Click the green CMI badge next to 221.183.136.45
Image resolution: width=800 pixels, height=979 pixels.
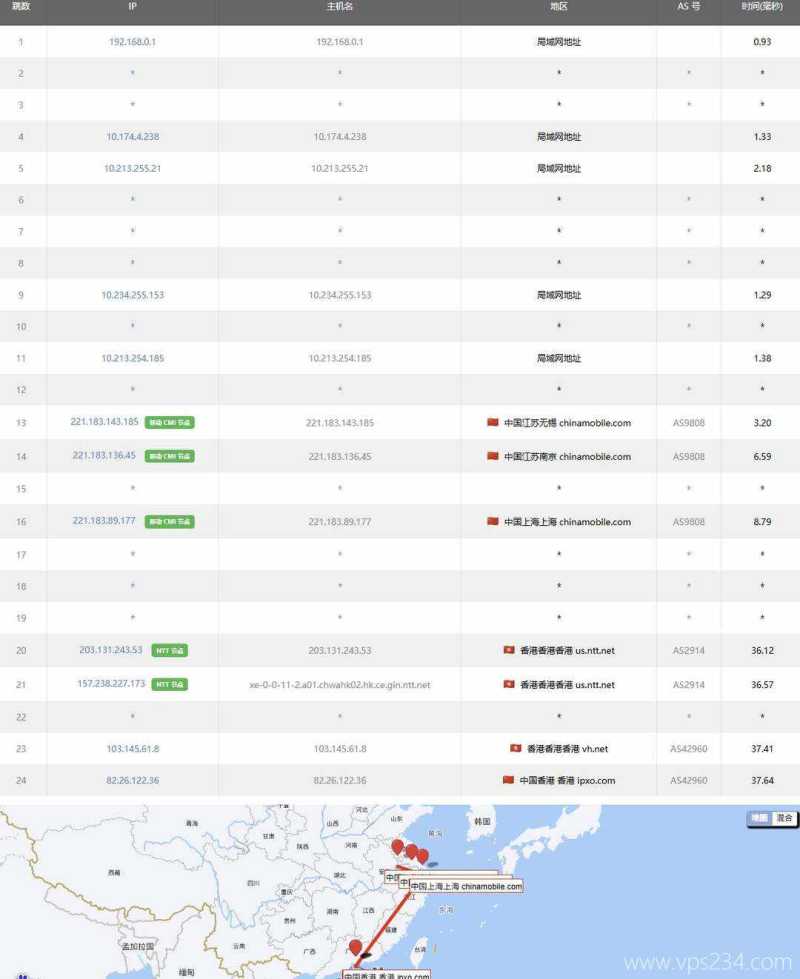tap(169, 456)
